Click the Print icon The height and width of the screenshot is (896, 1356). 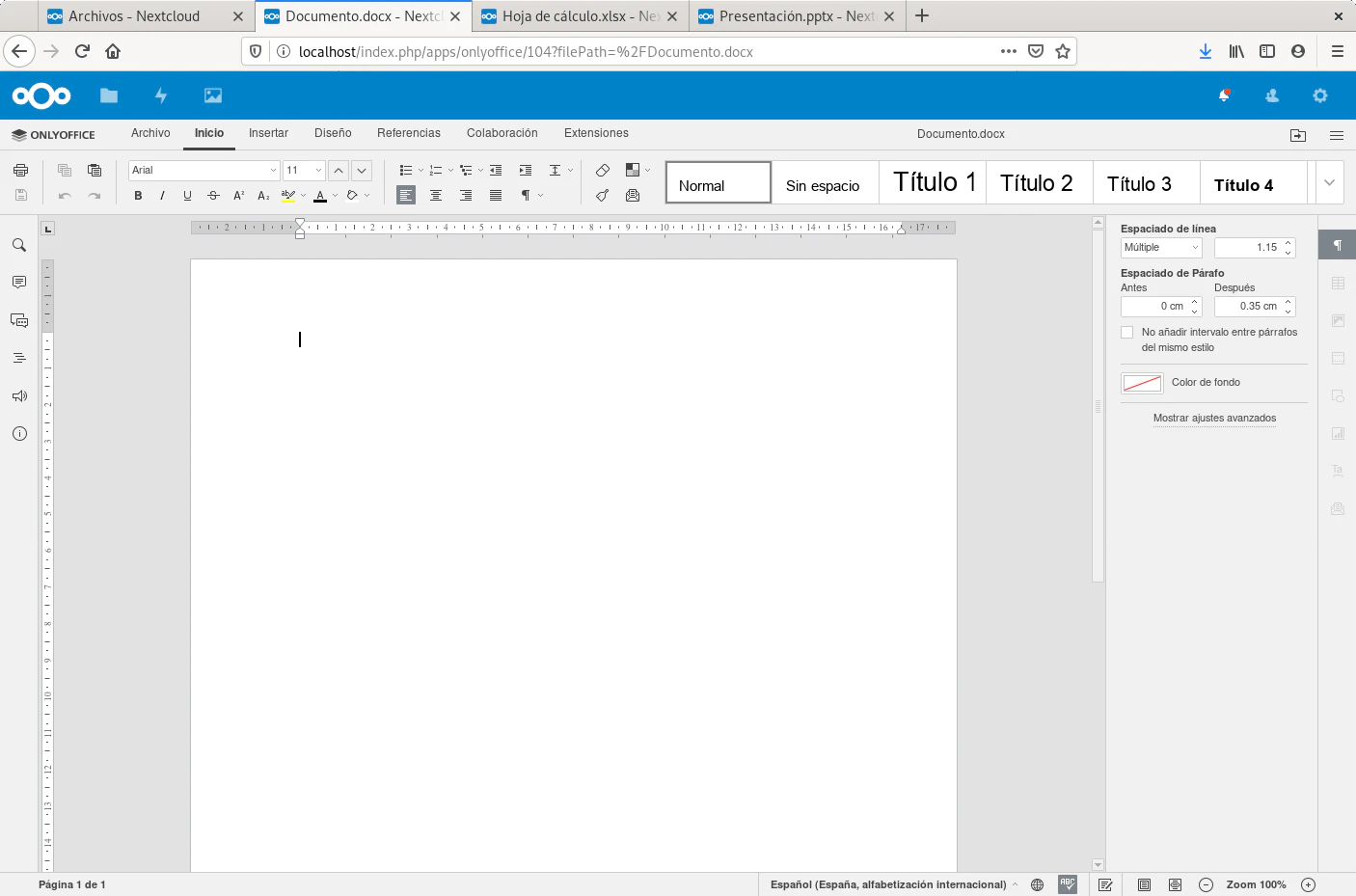click(20, 171)
